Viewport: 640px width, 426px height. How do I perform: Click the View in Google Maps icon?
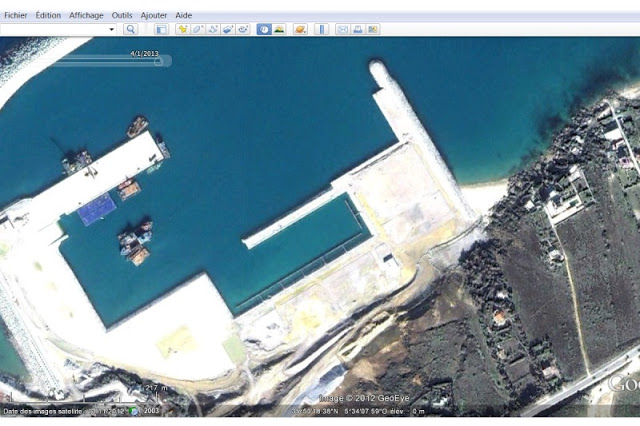click(x=373, y=30)
